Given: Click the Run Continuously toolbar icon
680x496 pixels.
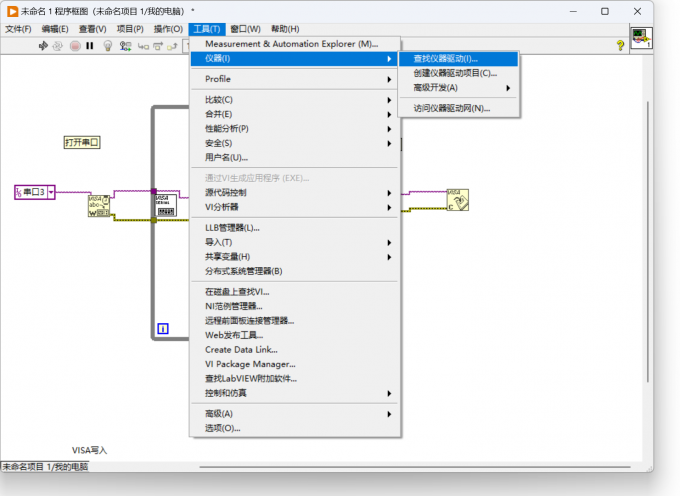Looking at the screenshot, I should pyautogui.click(x=58, y=46).
